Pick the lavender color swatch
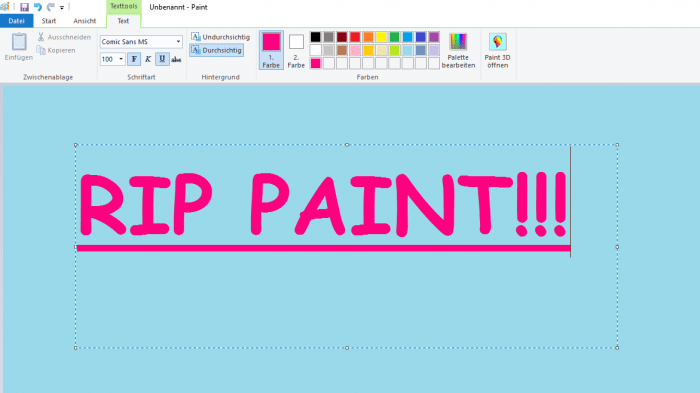This screenshot has height=393, width=700. pyautogui.click(x=434, y=50)
